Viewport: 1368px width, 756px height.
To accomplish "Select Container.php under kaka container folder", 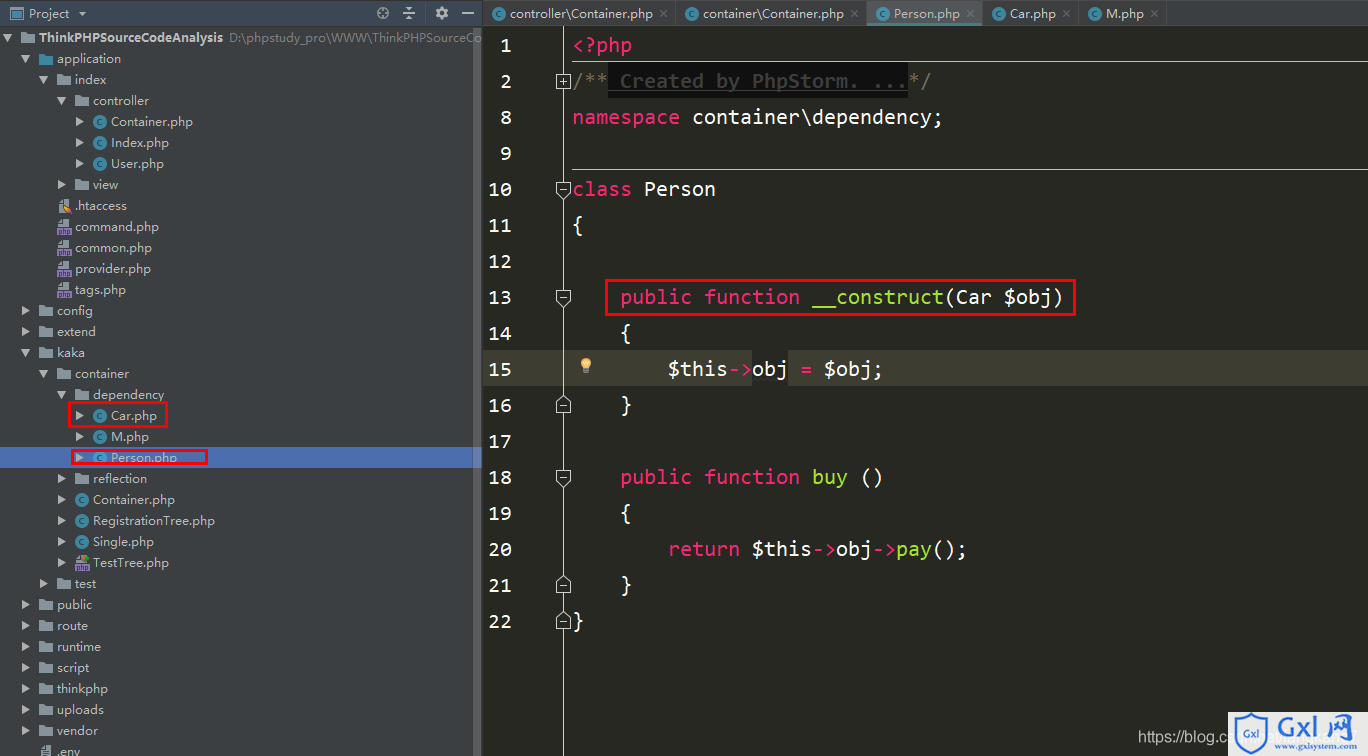I will (x=134, y=500).
